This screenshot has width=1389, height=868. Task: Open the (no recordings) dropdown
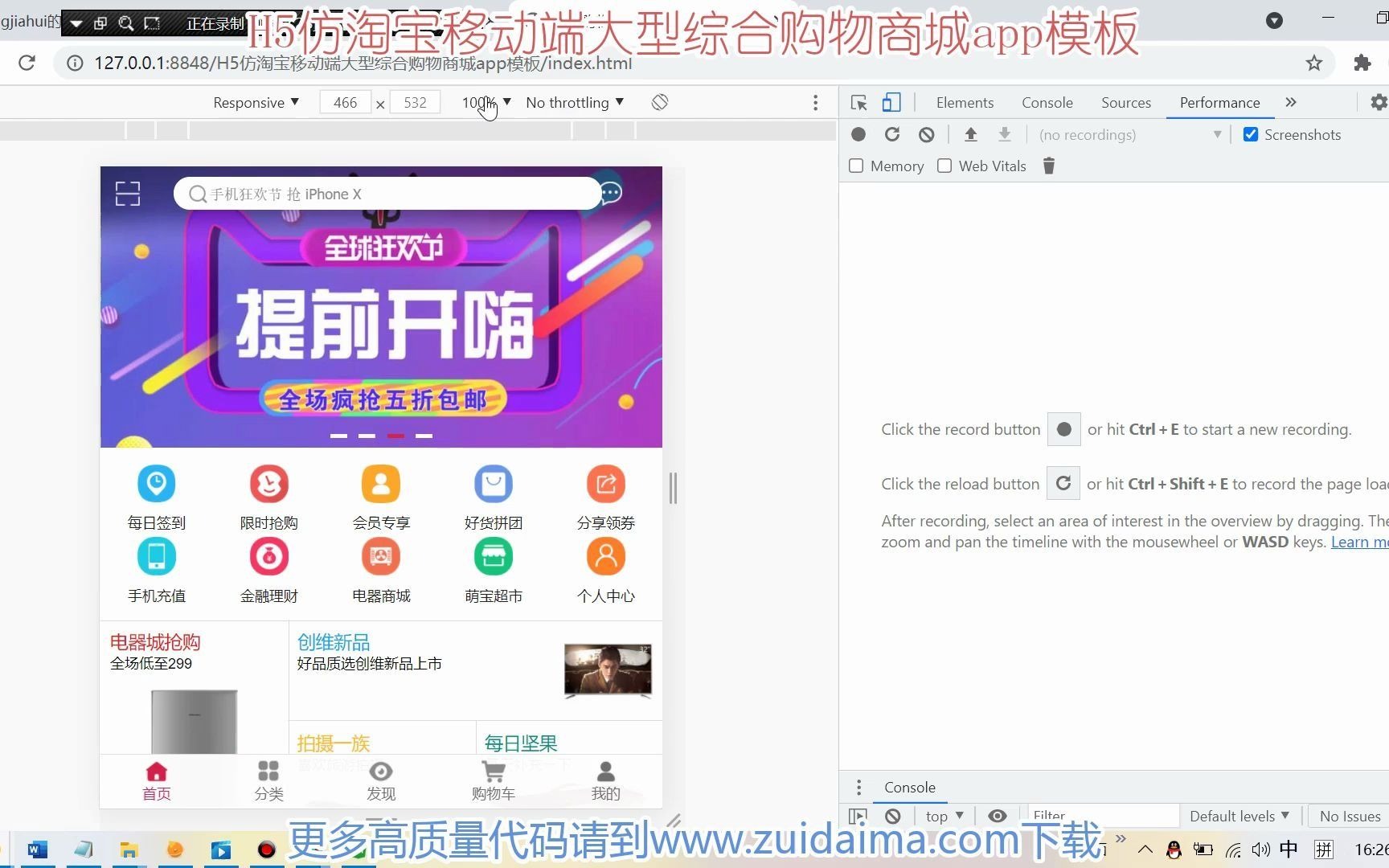(x=1129, y=134)
